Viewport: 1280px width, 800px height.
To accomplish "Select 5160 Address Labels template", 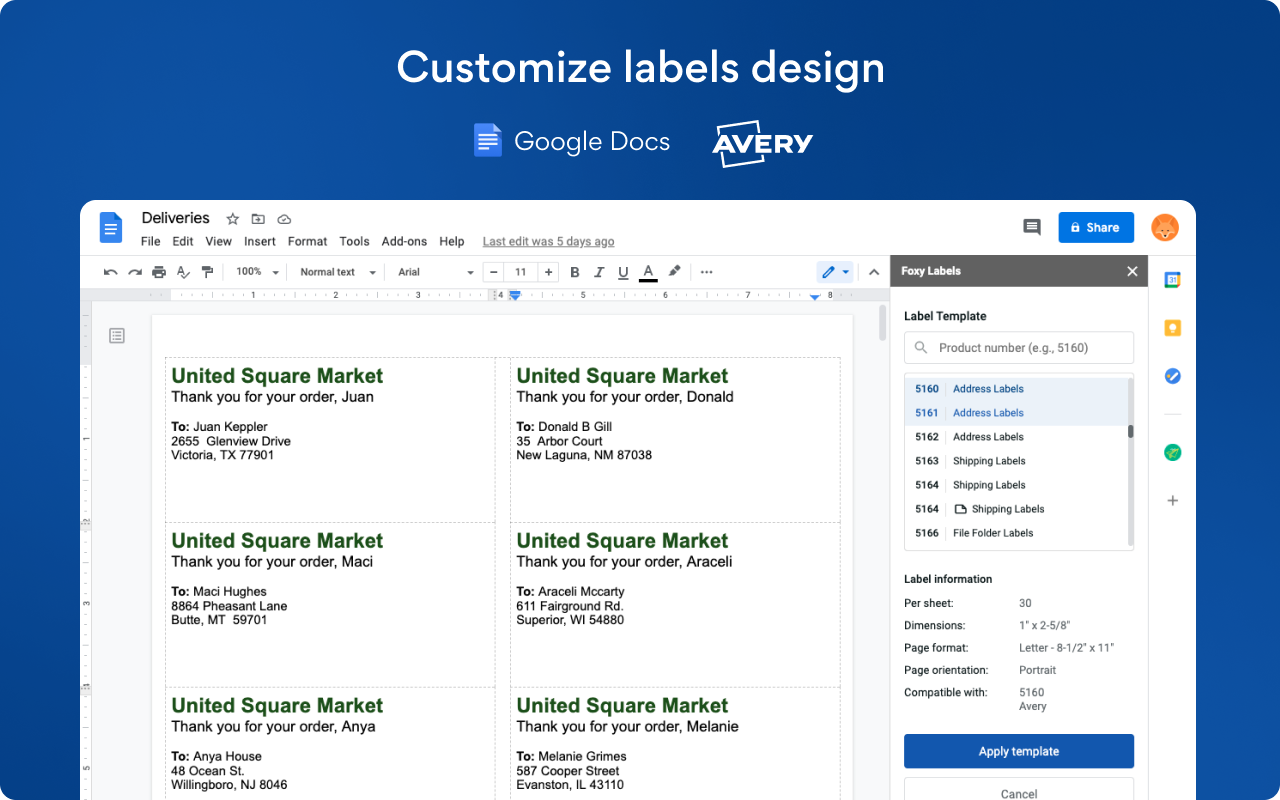I will click(1016, 389).
